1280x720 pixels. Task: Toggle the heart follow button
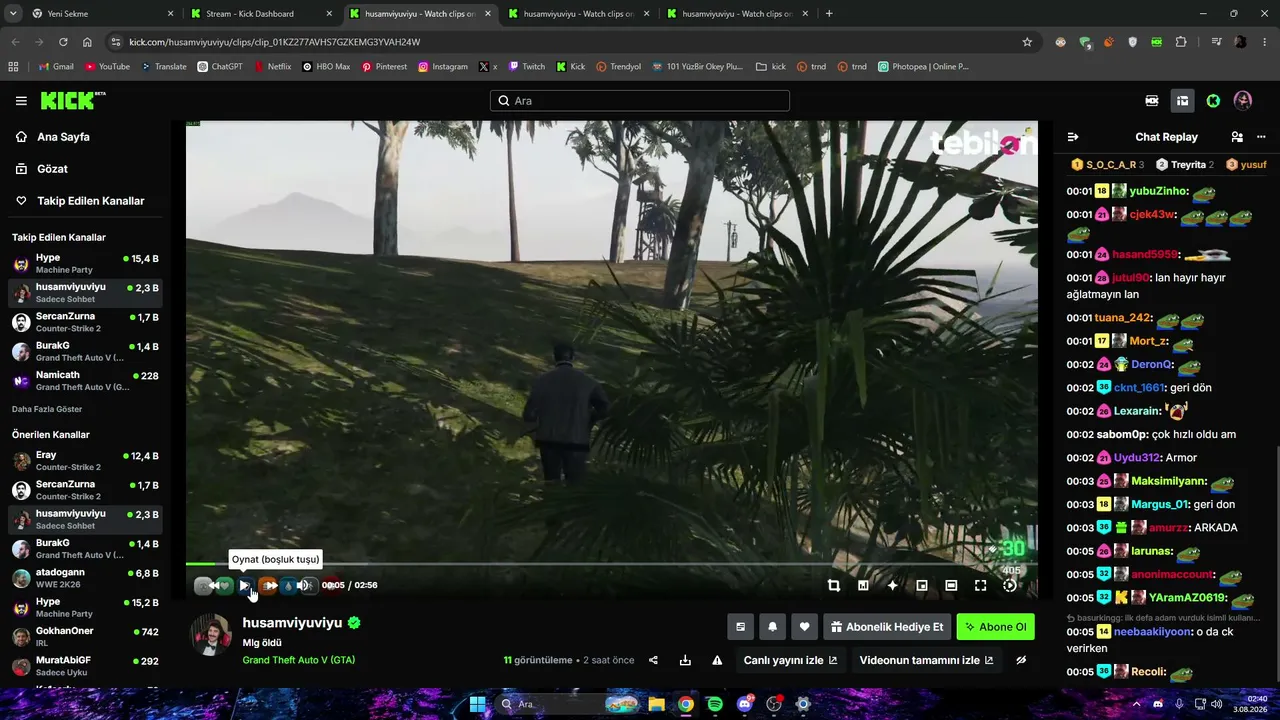point(804,627)
